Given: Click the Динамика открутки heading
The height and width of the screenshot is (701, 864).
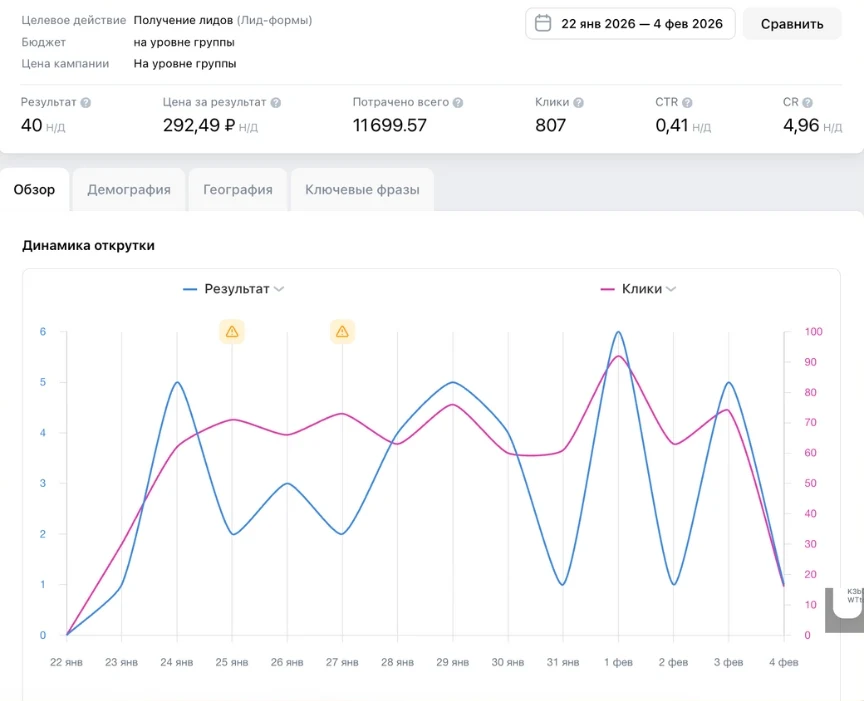Looking at the screenshot, I should (88, 245).
